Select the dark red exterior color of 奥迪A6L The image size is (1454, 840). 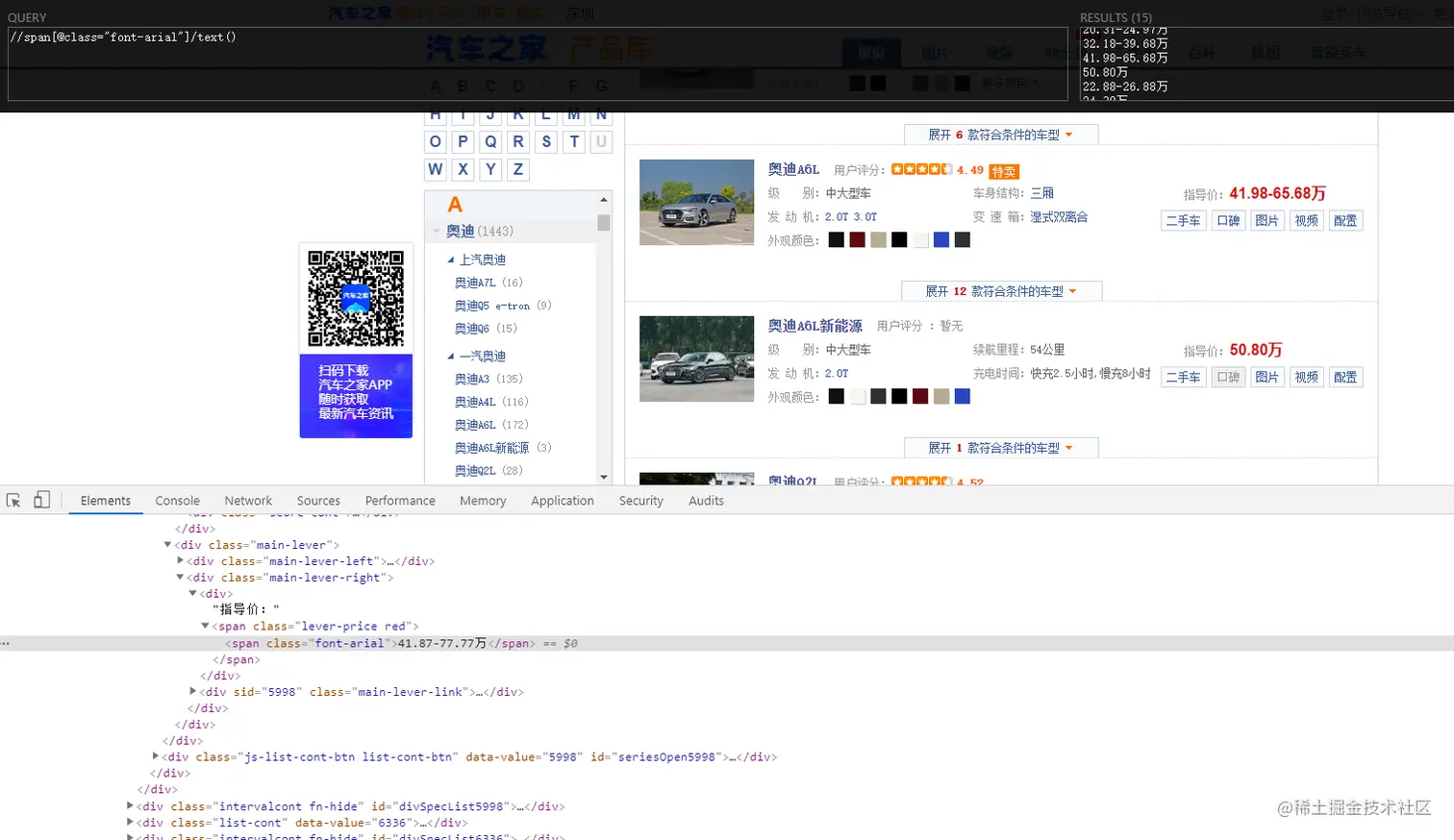point(857,240)
